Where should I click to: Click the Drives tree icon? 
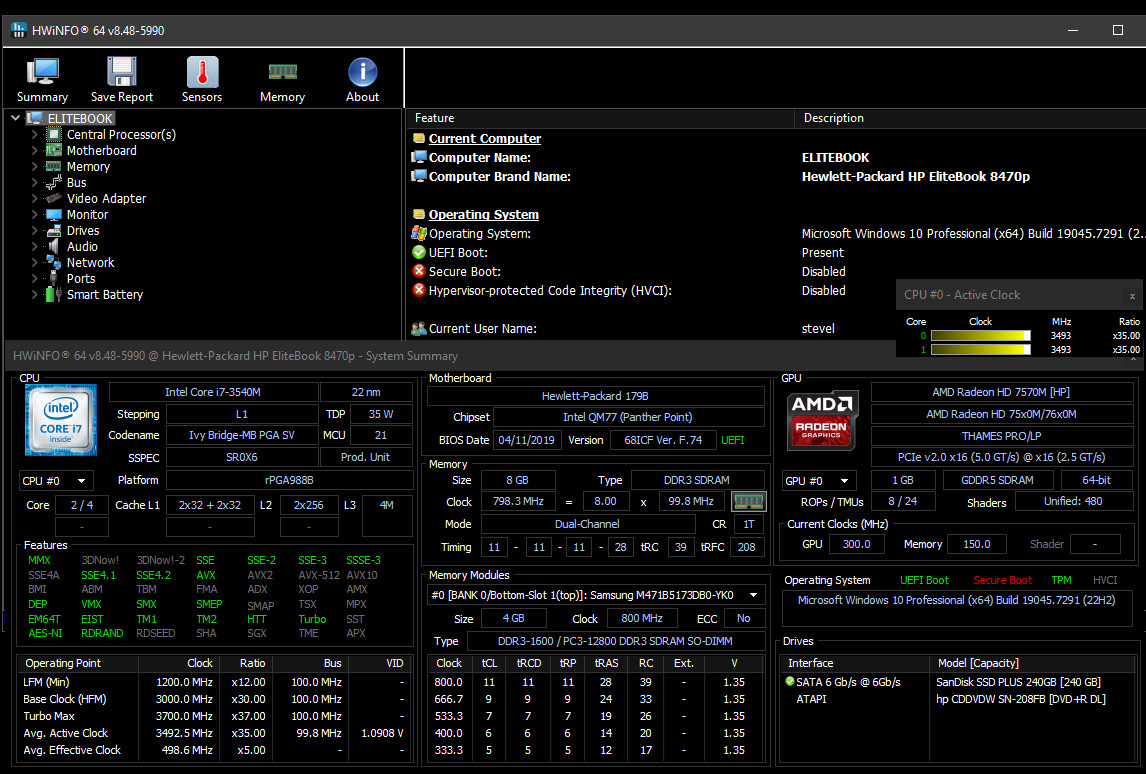pyautogui.click(x=54, y=231)
